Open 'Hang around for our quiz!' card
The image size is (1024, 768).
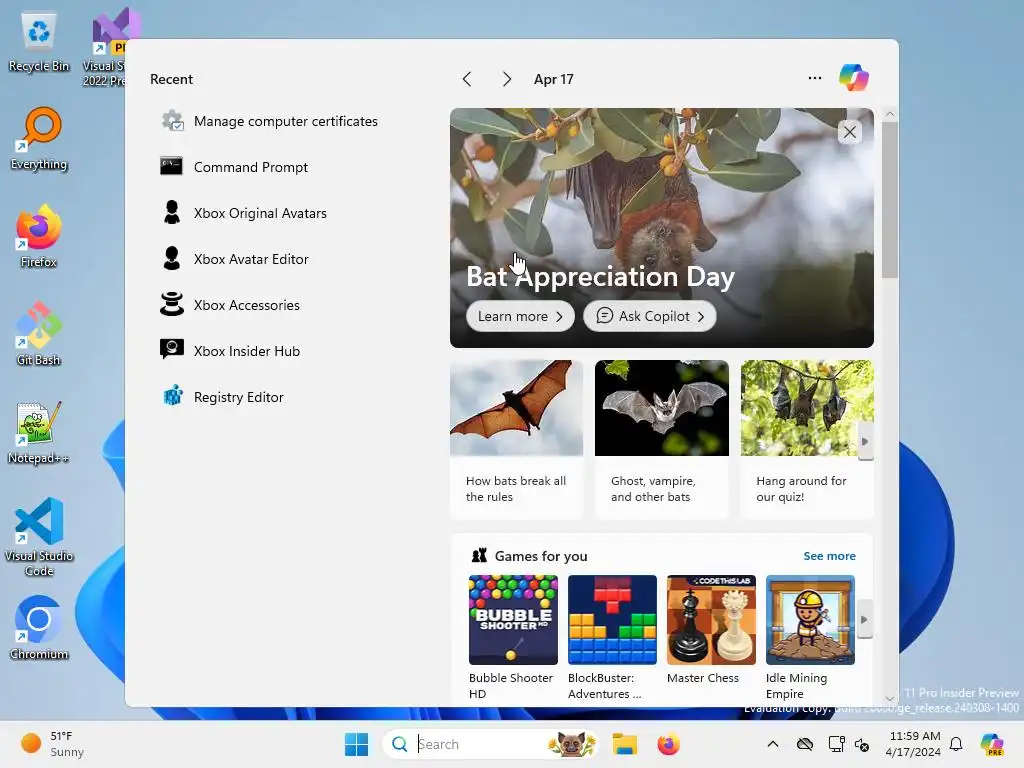[x=807, y=439]
